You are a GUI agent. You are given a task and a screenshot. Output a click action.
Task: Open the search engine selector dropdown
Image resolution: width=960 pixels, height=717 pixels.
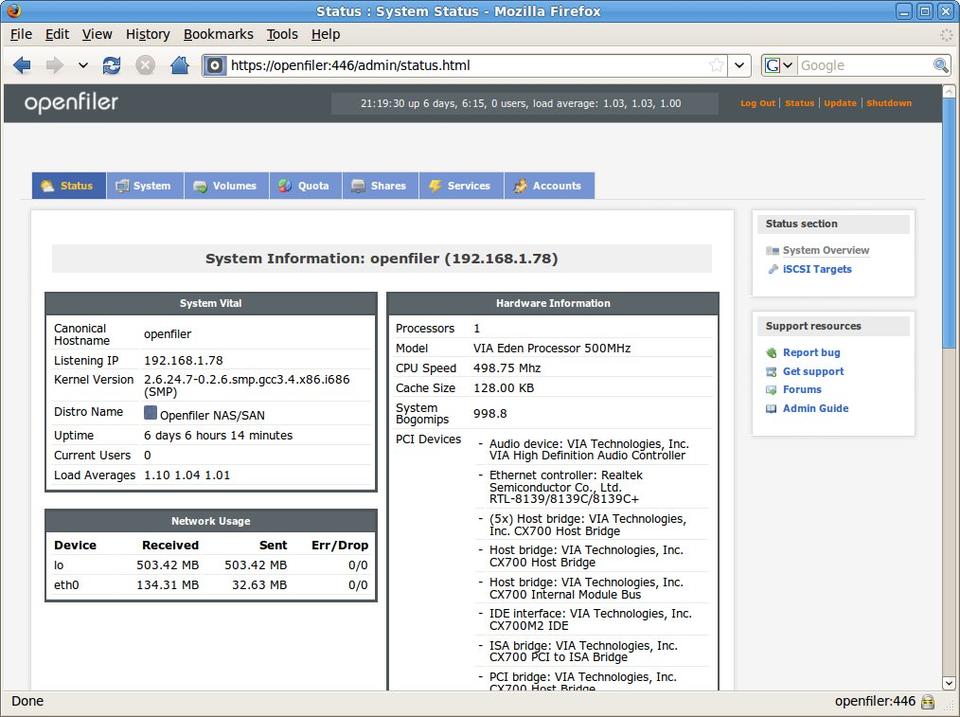pyautogui.click(x=780, y=65)
